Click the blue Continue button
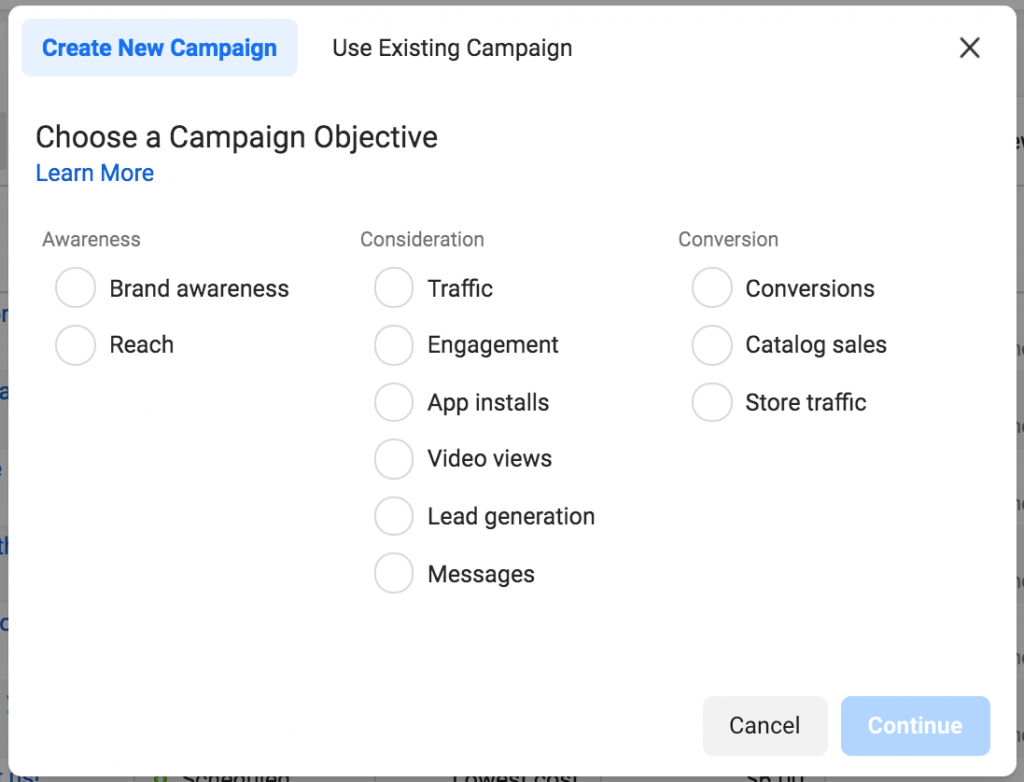 pos(915,726)
